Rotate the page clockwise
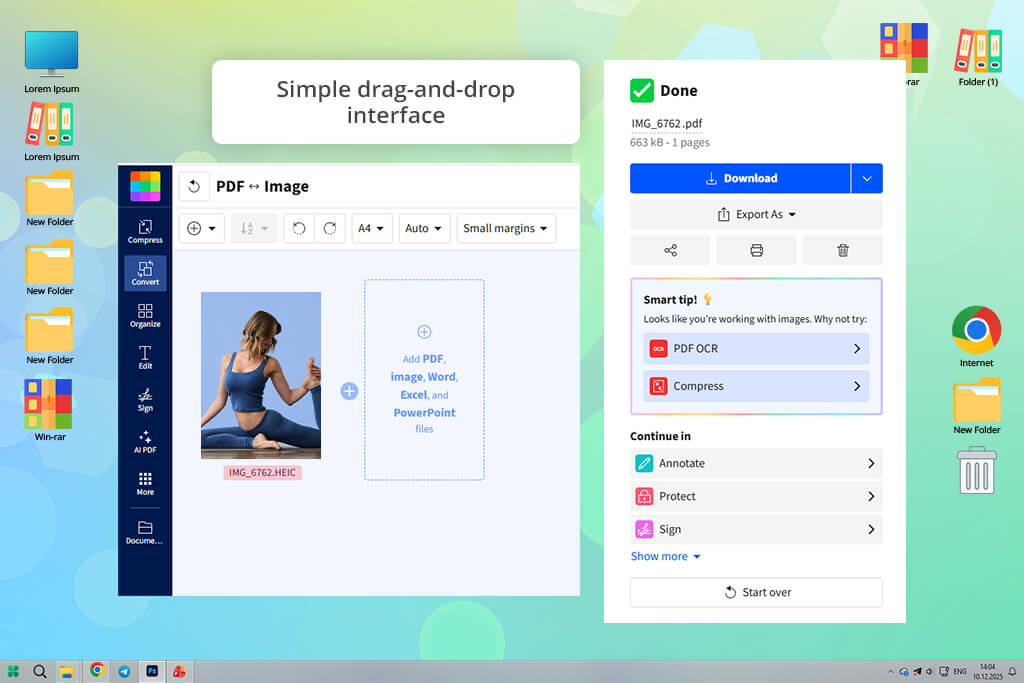This screenshot has width=1024, height=683. tap(330, 229)
